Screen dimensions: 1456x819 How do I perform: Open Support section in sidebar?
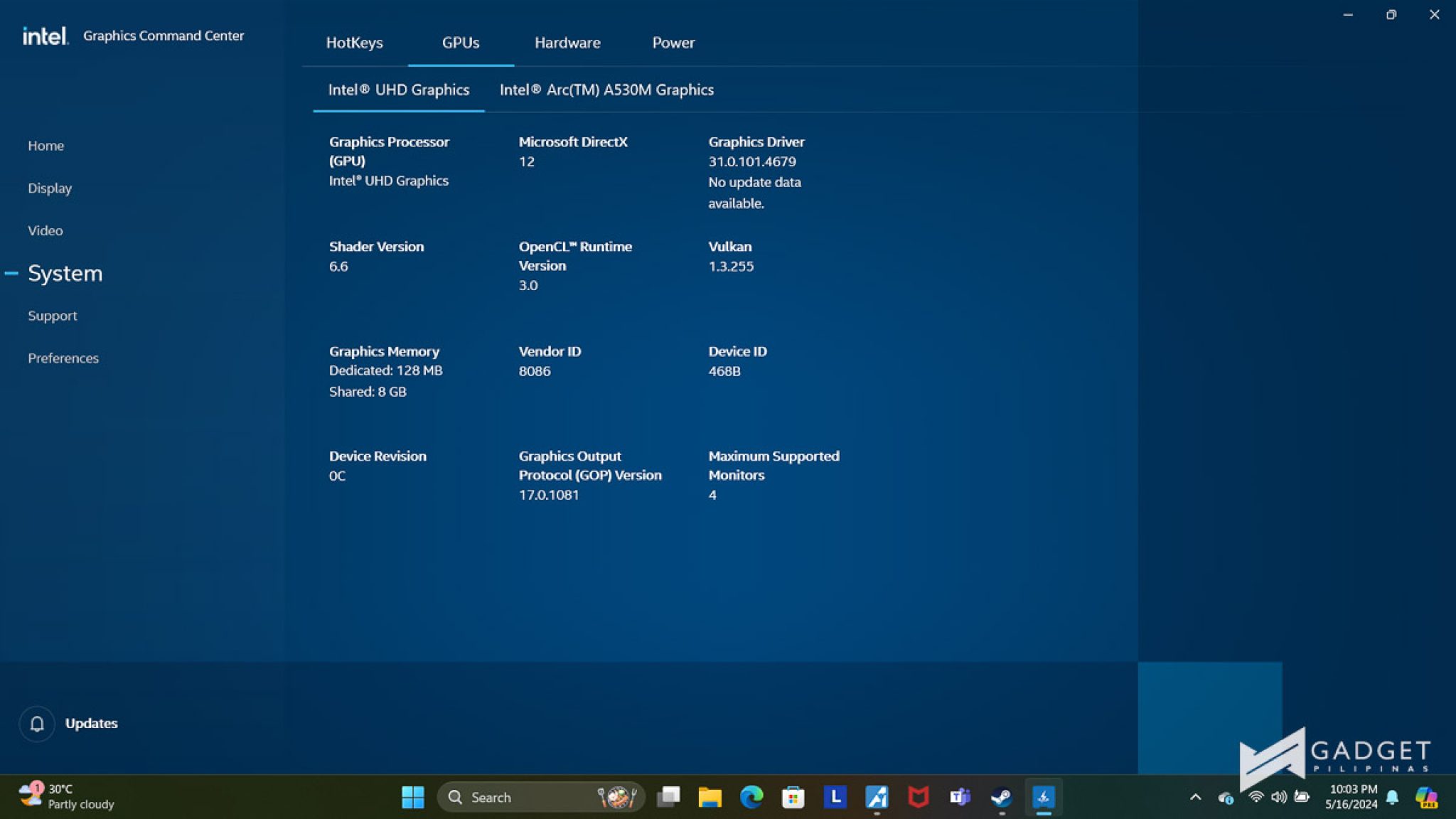52,316
